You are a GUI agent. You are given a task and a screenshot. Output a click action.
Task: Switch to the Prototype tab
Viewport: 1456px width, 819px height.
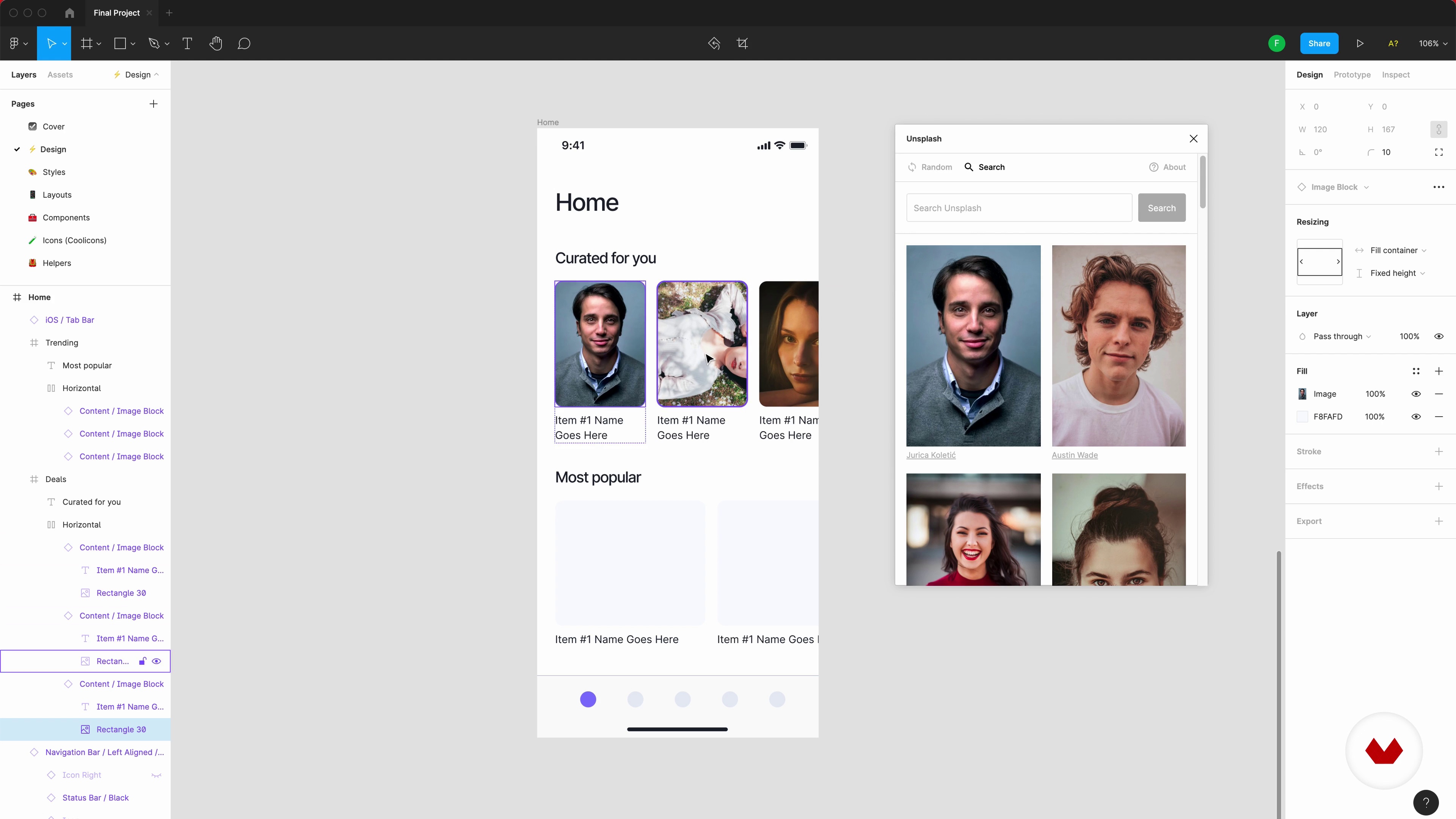(1351, 75)
